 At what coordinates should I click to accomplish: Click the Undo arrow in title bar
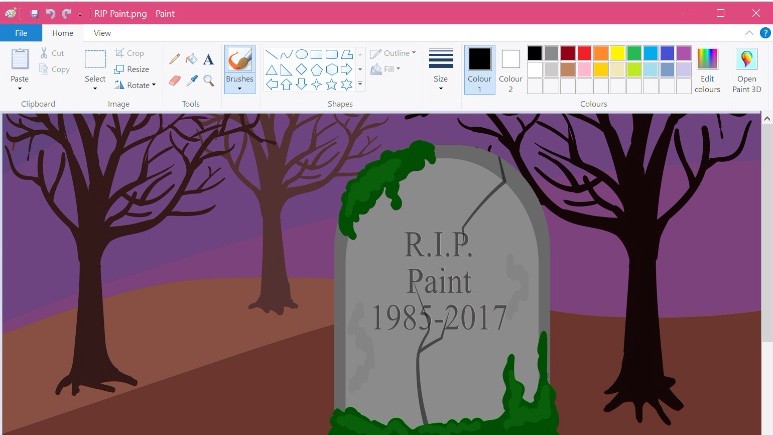tap(50, 14)
